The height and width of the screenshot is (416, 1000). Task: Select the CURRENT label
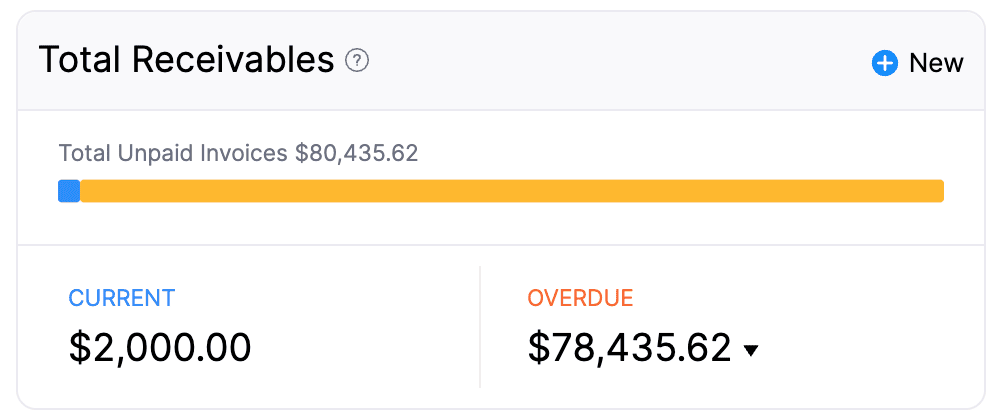point(121,297)
